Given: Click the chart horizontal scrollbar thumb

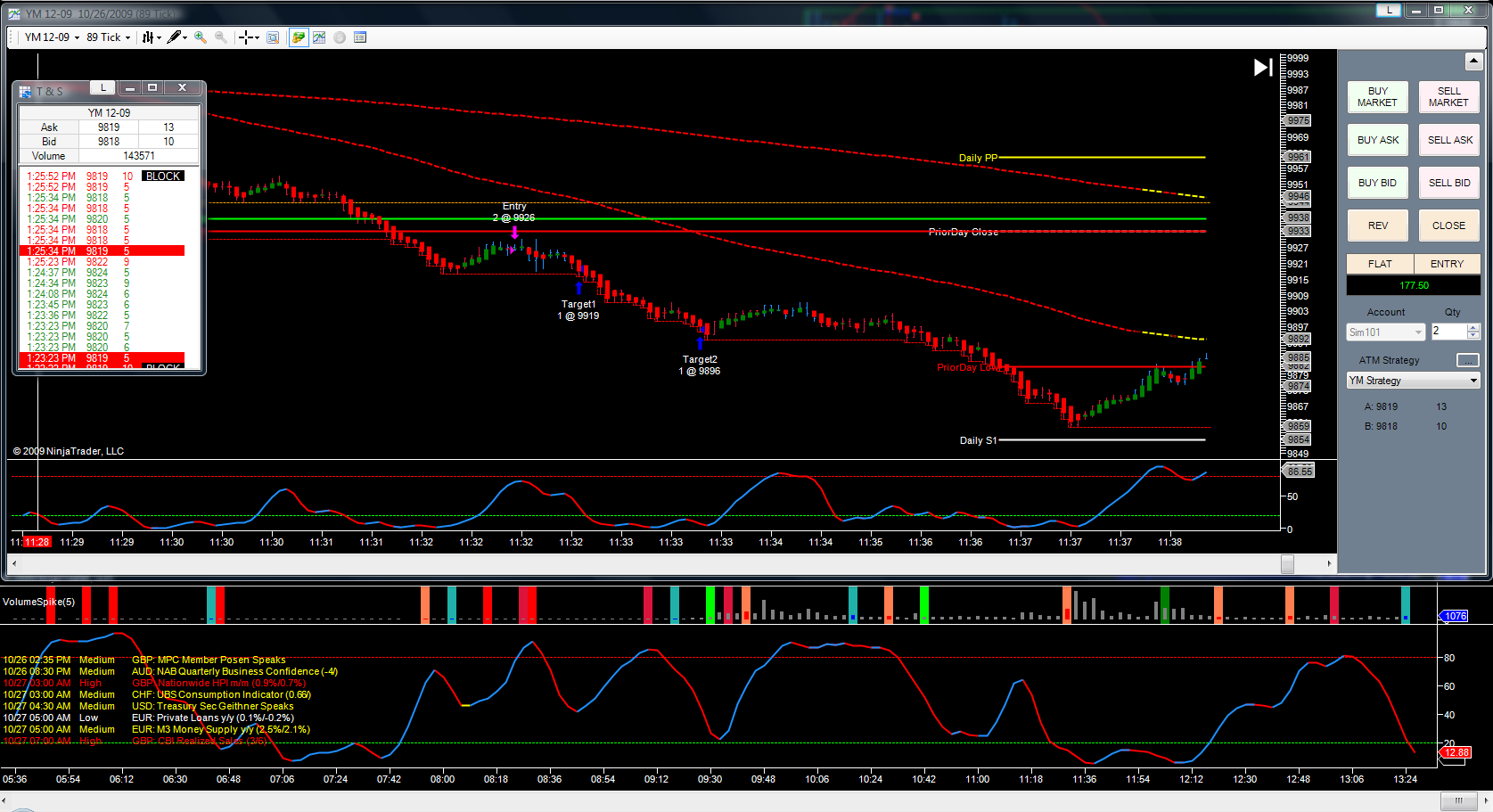Looking at the screenshot, I should (x=1287, y=563).
